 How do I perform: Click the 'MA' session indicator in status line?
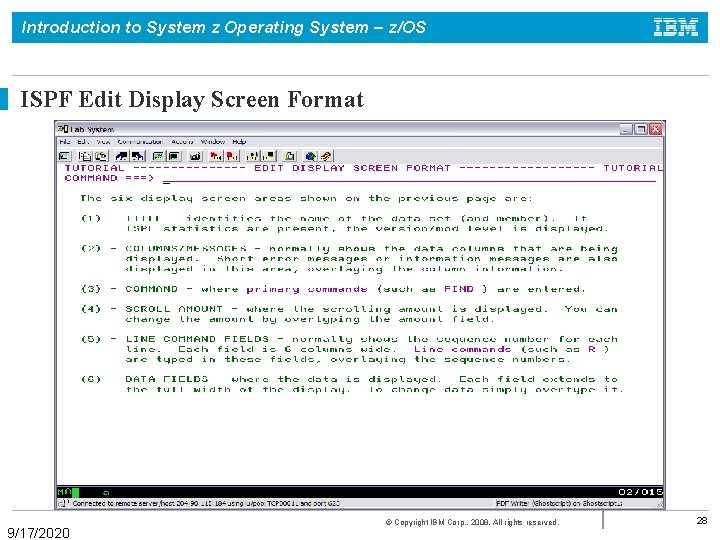click(x=64, y=492)
